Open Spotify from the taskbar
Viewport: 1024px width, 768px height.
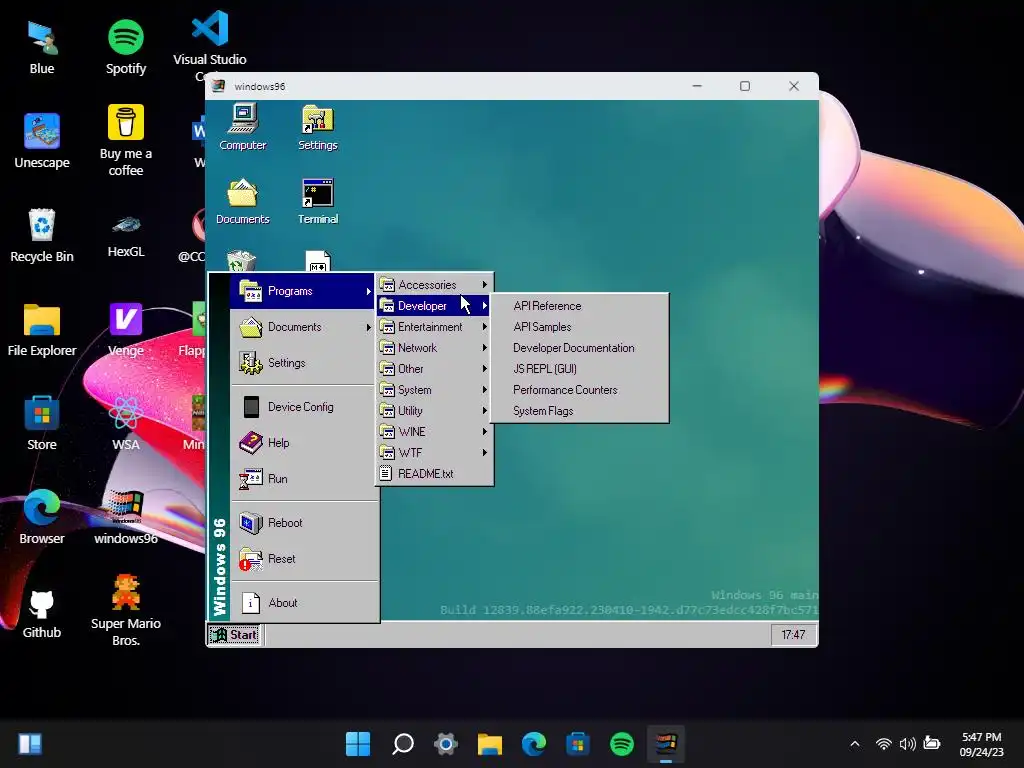click(622, 743)
